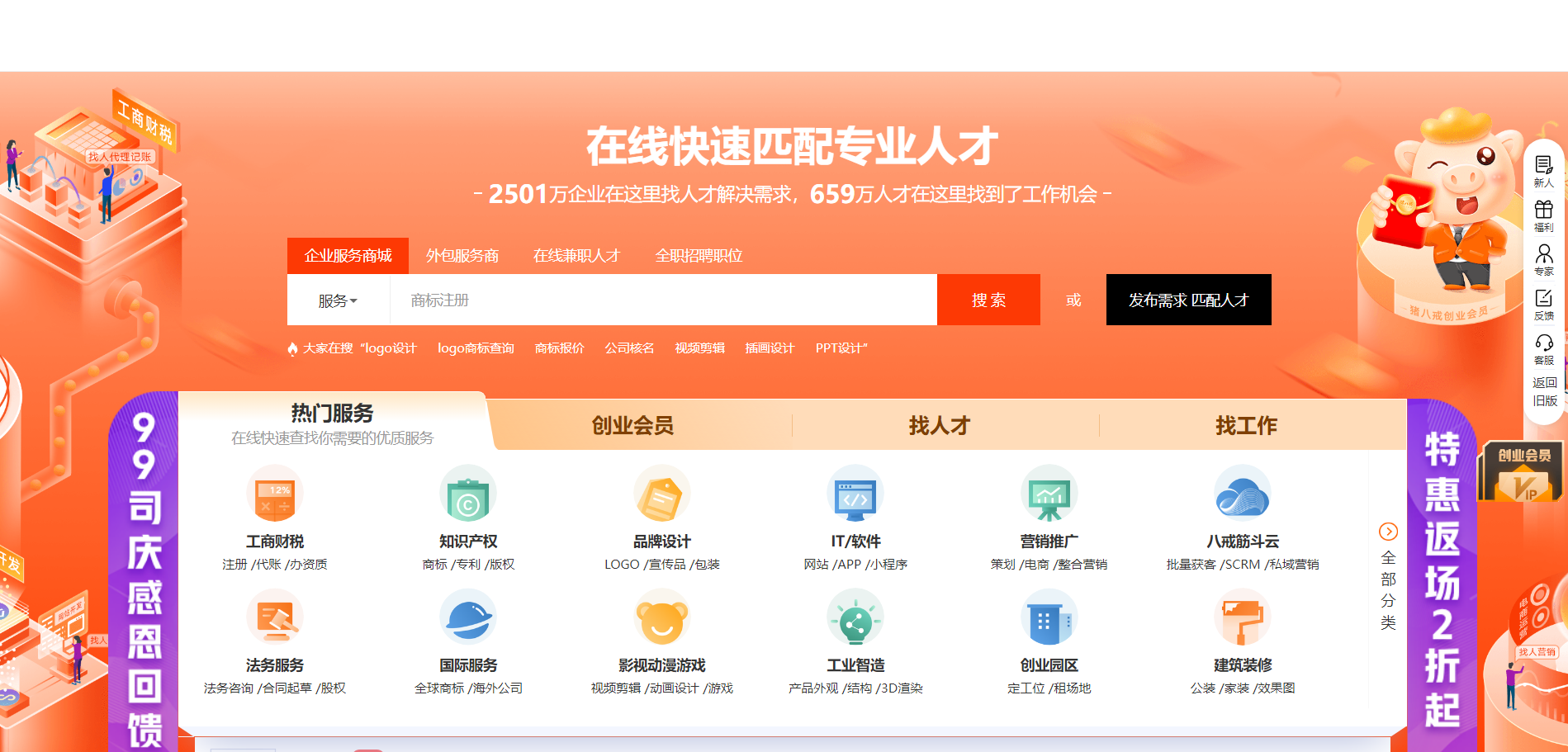Open the 影视动漫游戏 bear icon
This screenshot has width=1568, height=752.
(662, 617)
